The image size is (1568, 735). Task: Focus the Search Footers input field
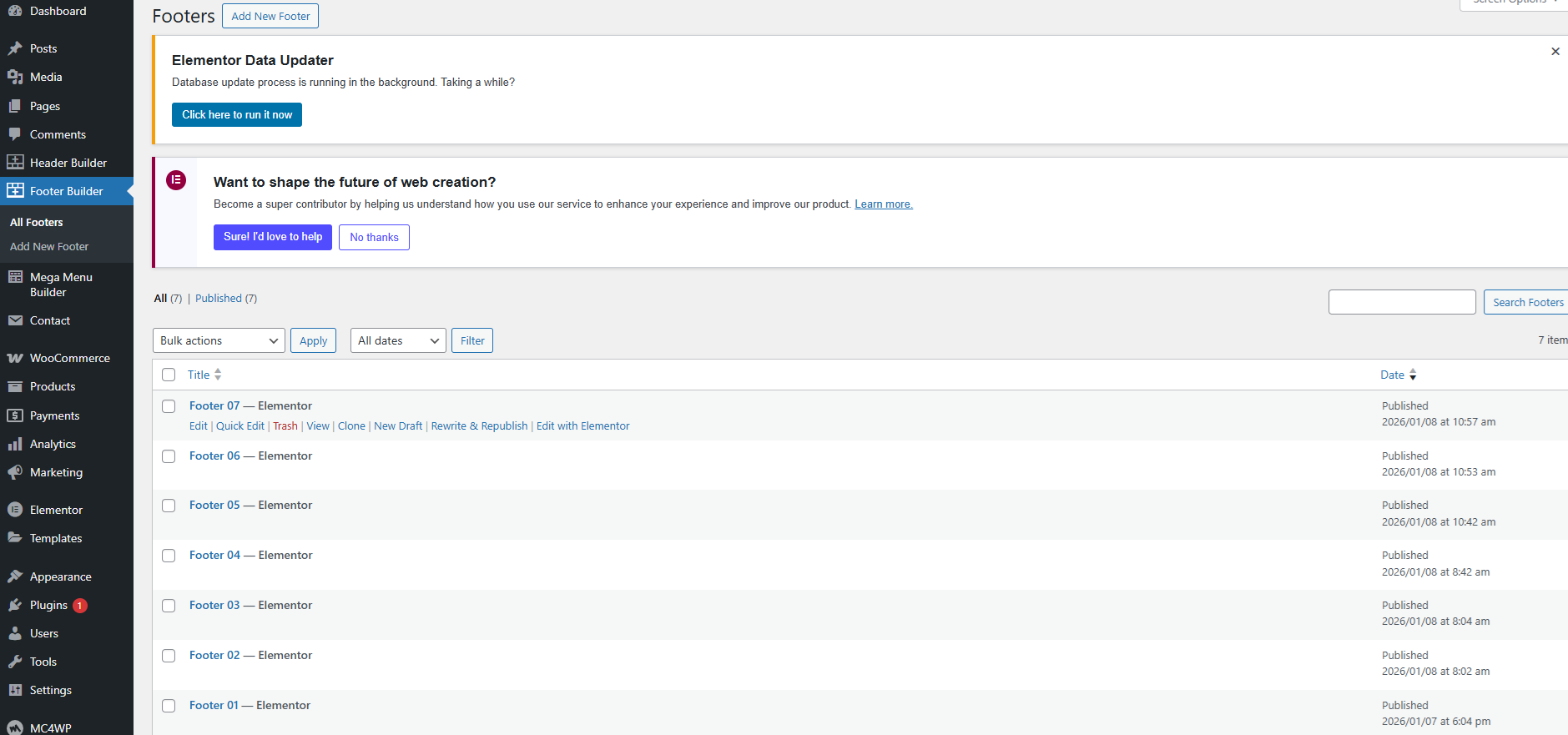coord(1402,302)
